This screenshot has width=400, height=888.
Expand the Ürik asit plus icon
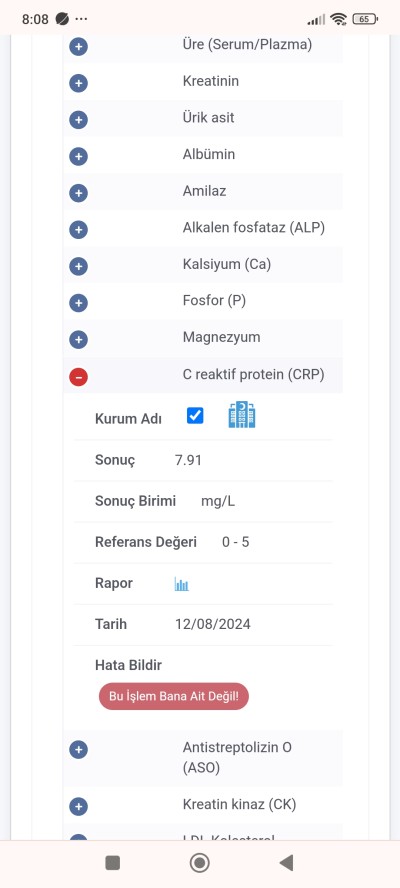(x=78, y=120)
